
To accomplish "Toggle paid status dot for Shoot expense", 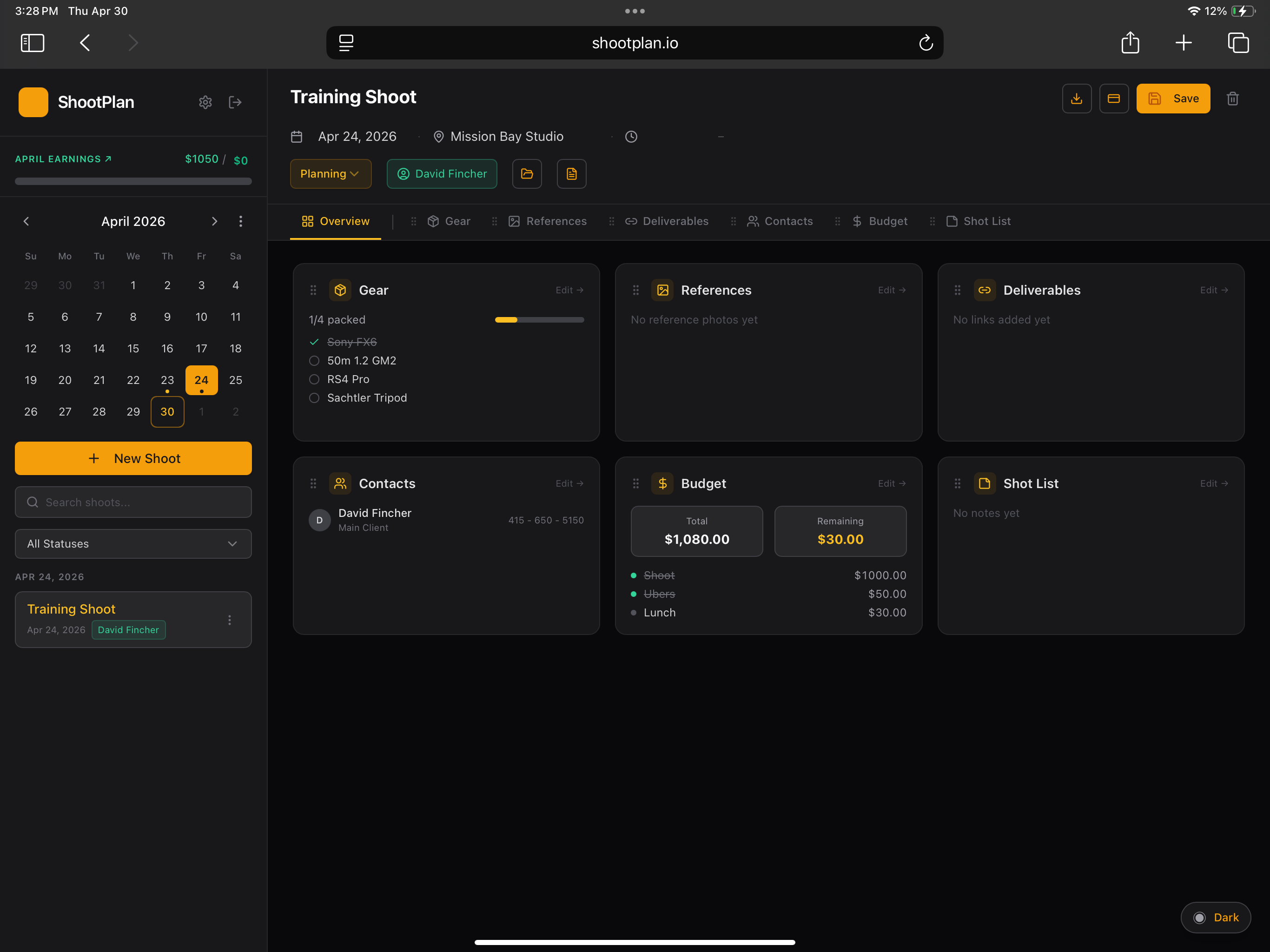I will [633, 575].
